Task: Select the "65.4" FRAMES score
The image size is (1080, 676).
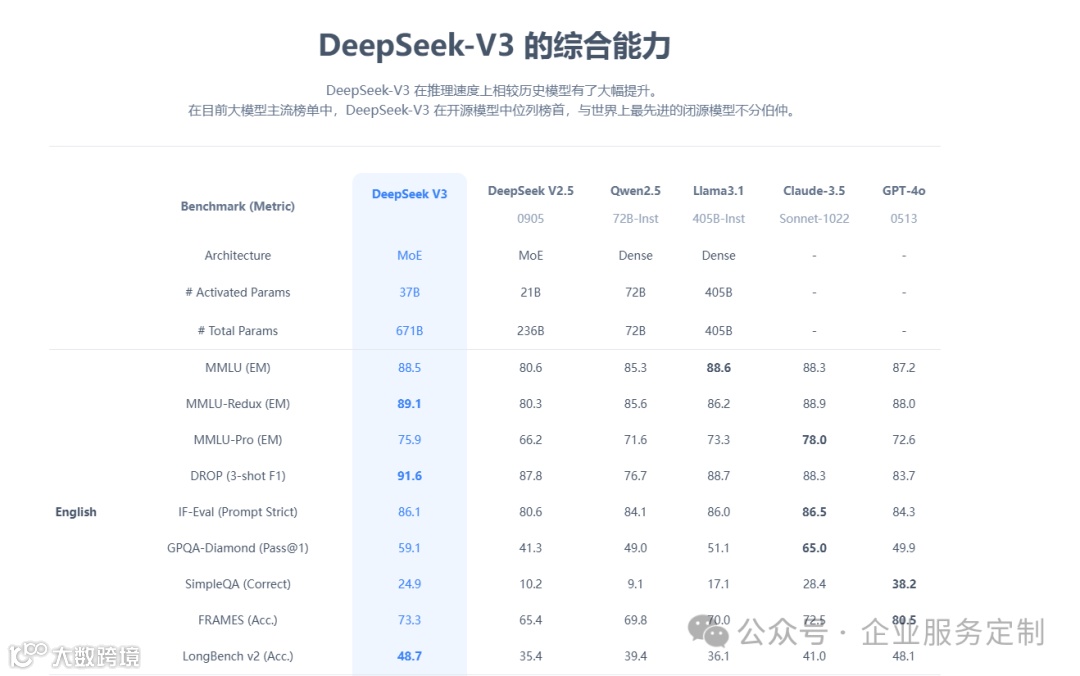Action: coord(530,620)
